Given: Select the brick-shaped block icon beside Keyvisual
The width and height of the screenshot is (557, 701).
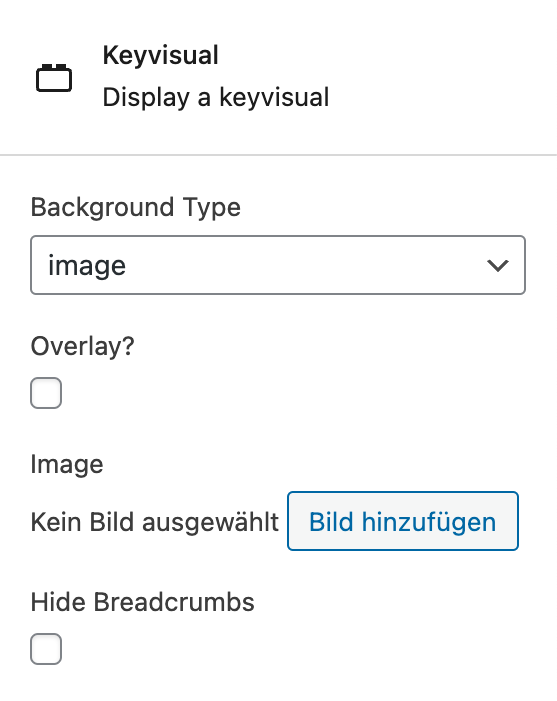Looking at the screenshot, I should [54, 78].
